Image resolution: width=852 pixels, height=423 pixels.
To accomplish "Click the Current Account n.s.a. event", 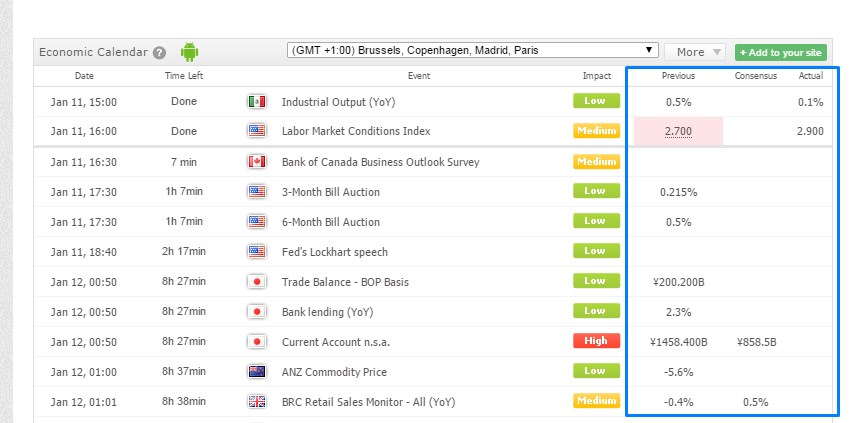I will coord(336,342).
